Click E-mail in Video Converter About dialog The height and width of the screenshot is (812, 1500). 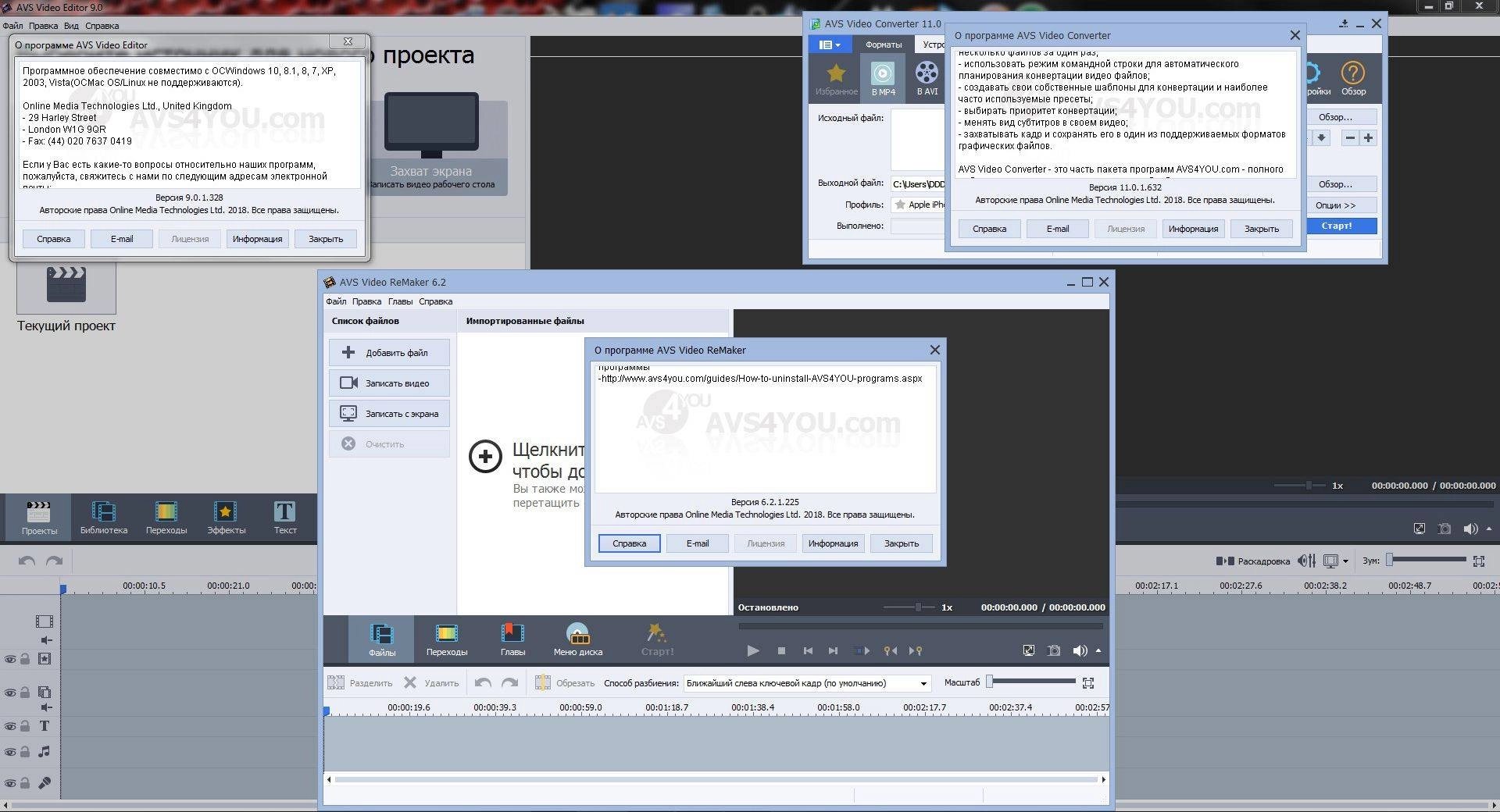(1058, 229)
